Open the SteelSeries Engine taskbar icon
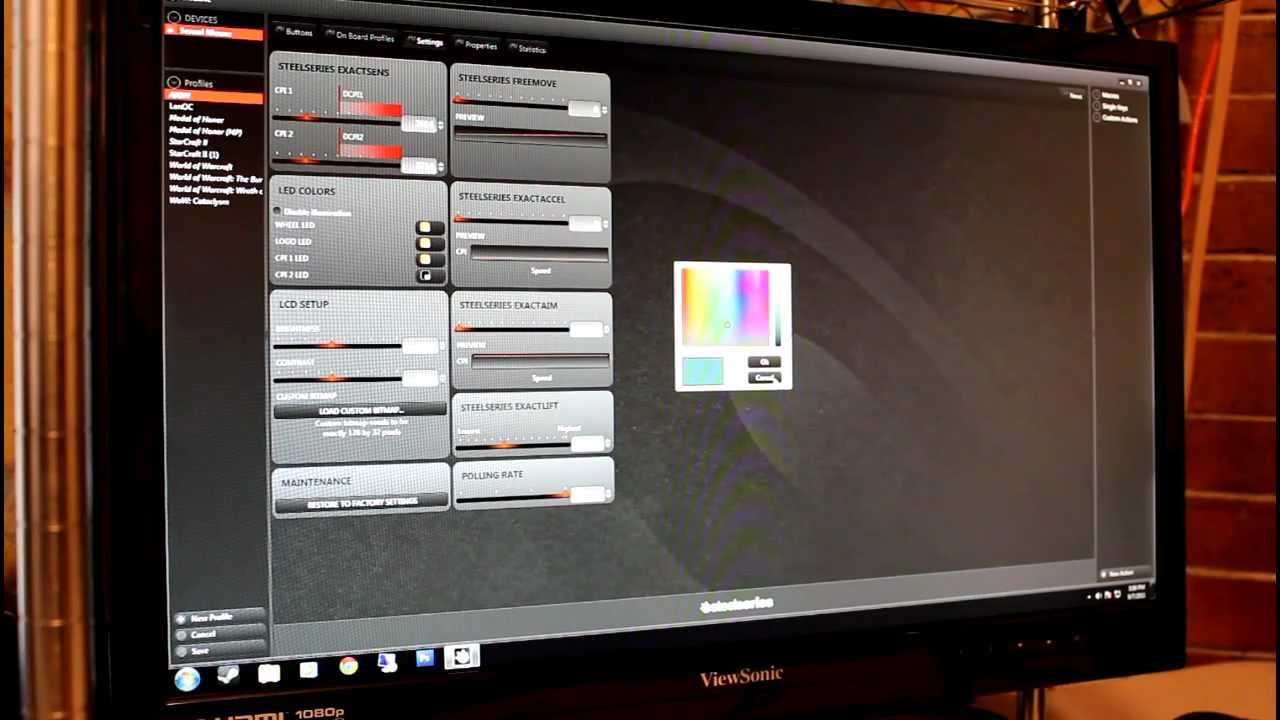Screen dimensions: 1280x720 (x=462, y=657)
